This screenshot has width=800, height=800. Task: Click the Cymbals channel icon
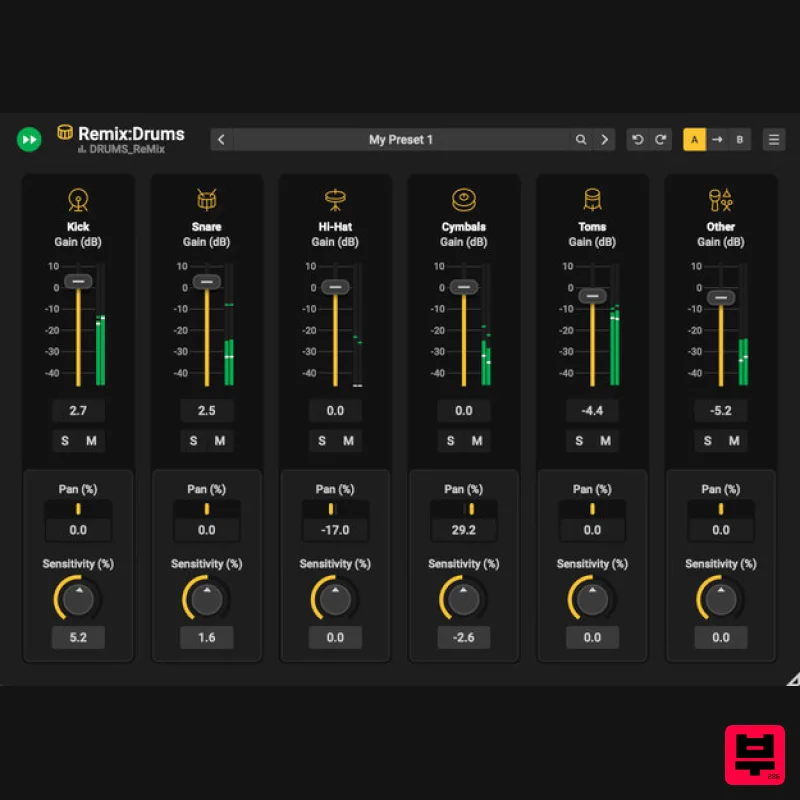[463, 199]
